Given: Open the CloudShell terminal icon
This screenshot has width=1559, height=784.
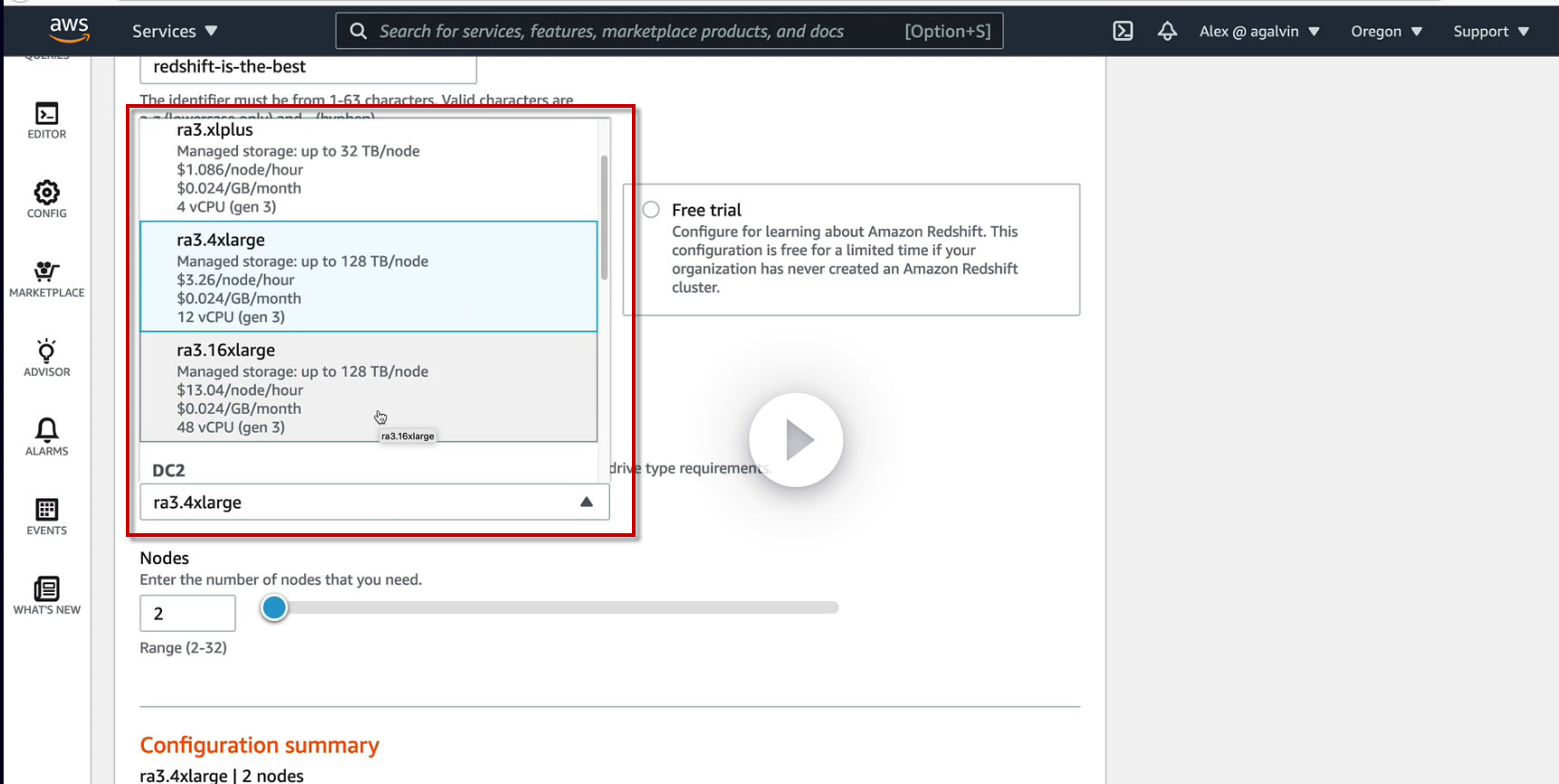Looking at the screenshot, I should pyautogui.click(x=1123, y=31).
